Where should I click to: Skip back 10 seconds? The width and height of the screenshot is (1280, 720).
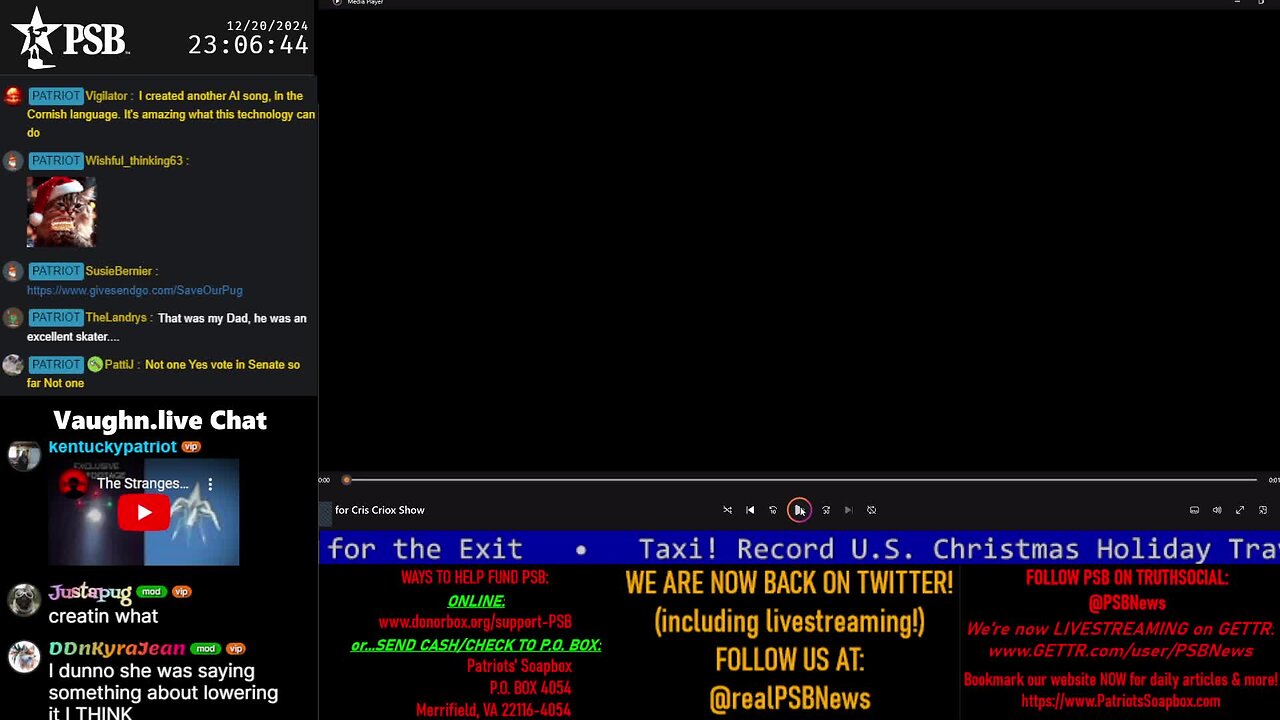(x=773, y=510)
